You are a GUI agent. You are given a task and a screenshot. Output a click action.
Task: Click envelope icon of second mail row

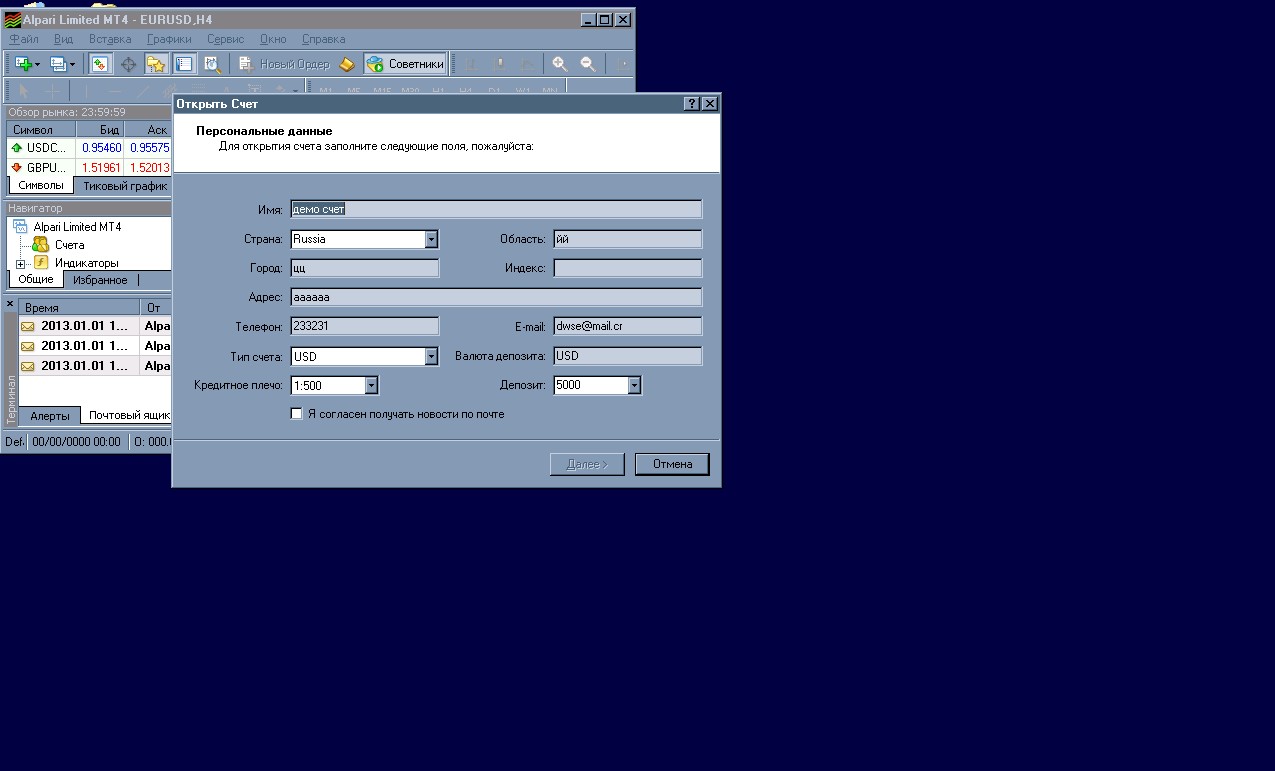click(28, 346)
